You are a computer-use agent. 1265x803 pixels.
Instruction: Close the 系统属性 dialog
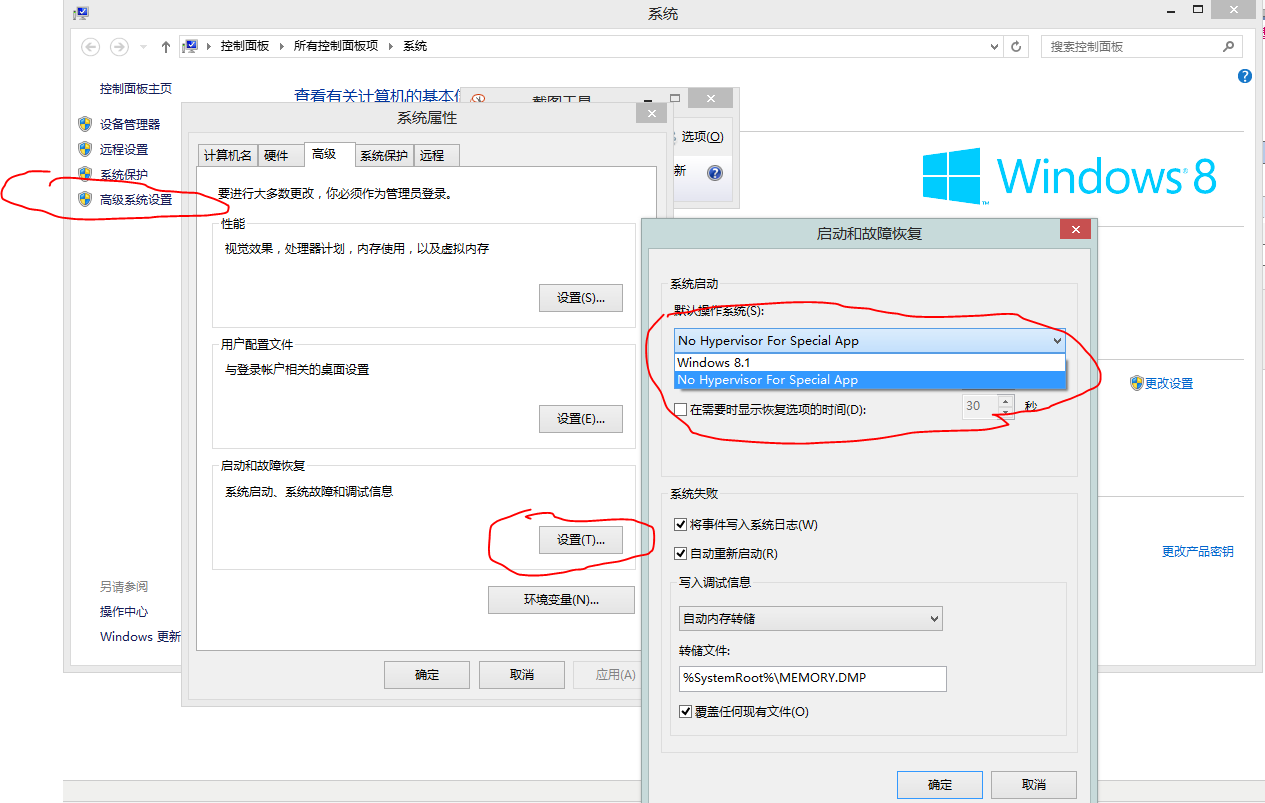pos(651,113)
